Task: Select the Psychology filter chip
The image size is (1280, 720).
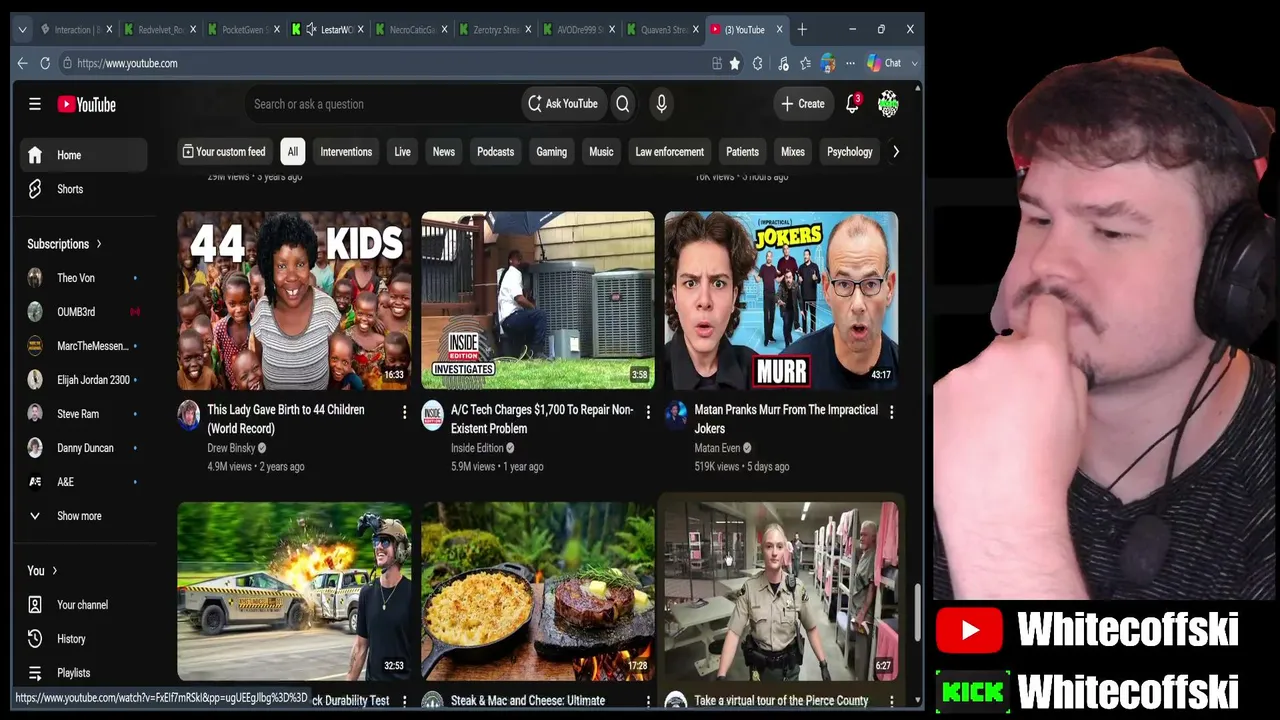Action: tap(850, 152)
